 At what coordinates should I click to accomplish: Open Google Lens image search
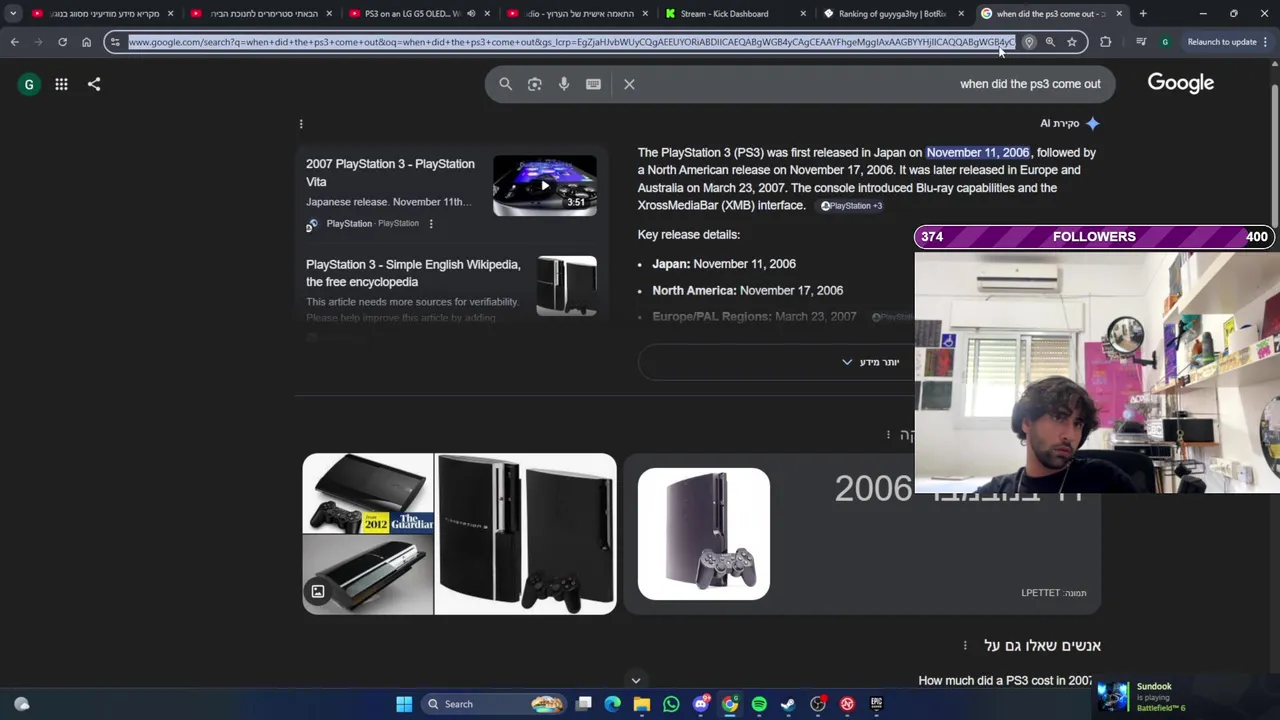click(x=534, y=84)
